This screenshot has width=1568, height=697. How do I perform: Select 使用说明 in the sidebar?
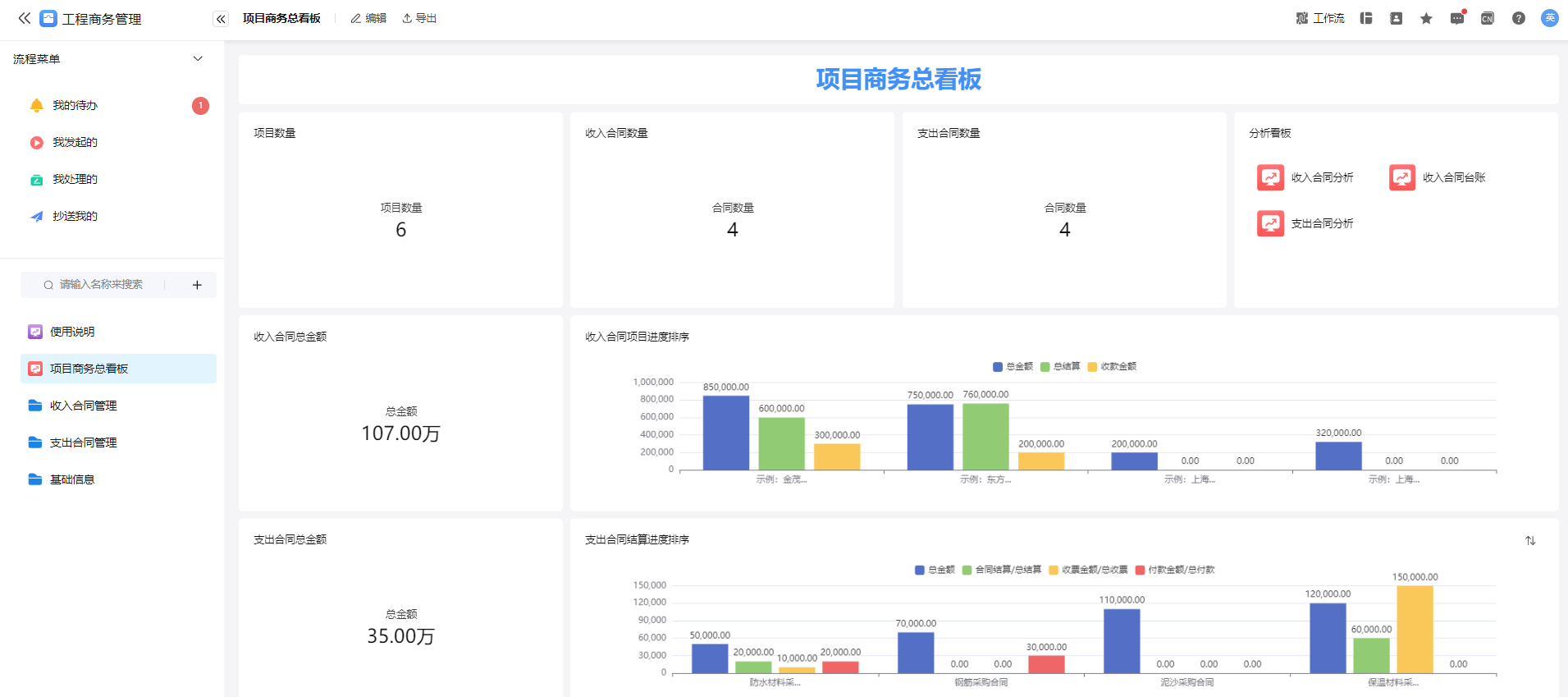(x=72, y=332)
